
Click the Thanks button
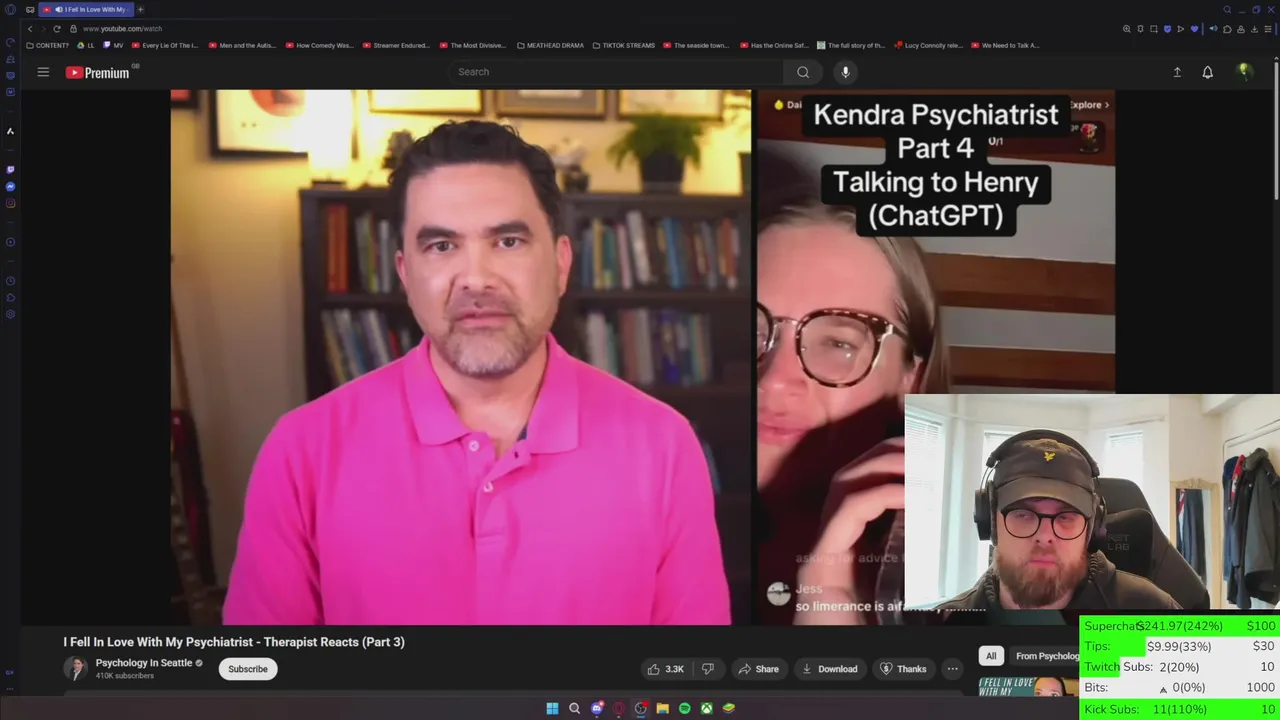[x=902, y=669]
